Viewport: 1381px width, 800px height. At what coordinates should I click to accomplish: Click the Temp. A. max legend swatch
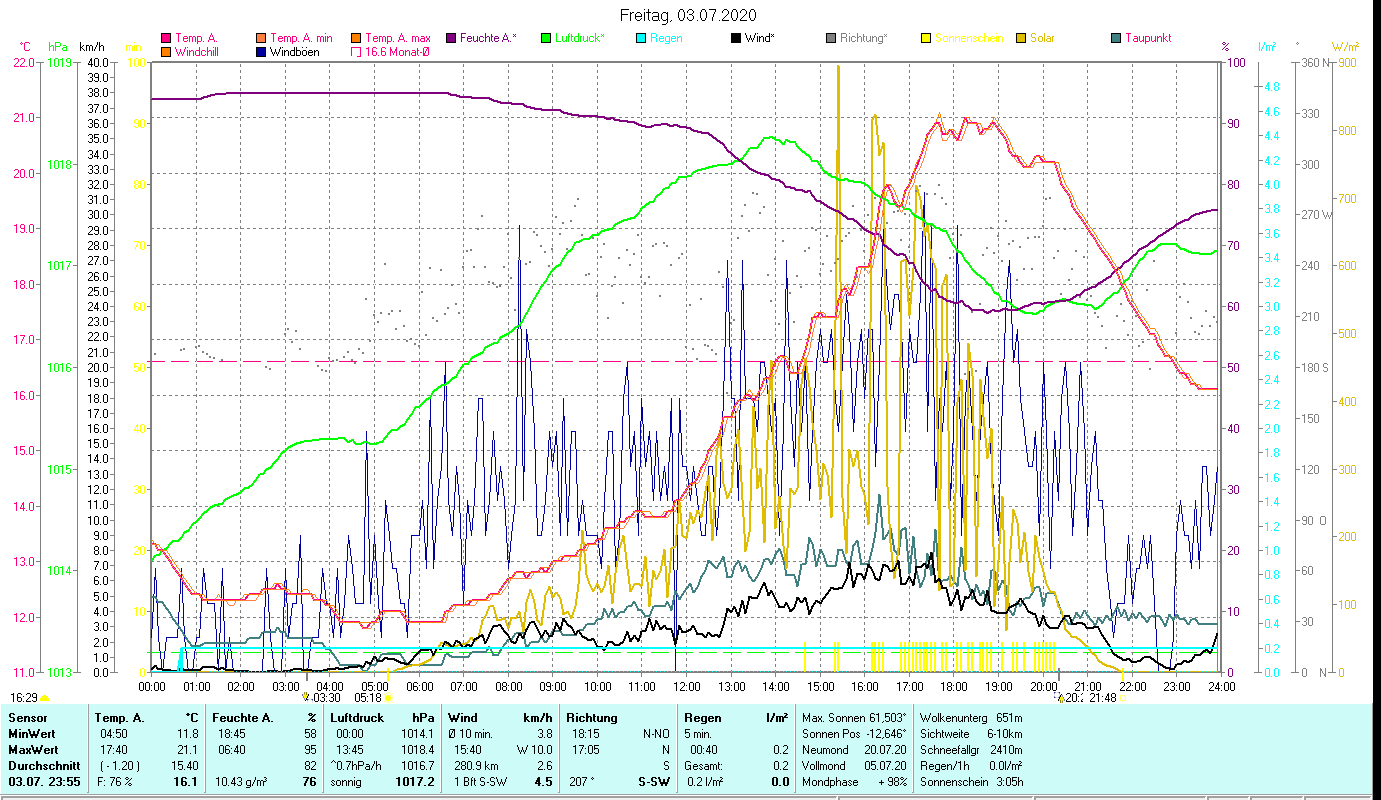point(356,38)
